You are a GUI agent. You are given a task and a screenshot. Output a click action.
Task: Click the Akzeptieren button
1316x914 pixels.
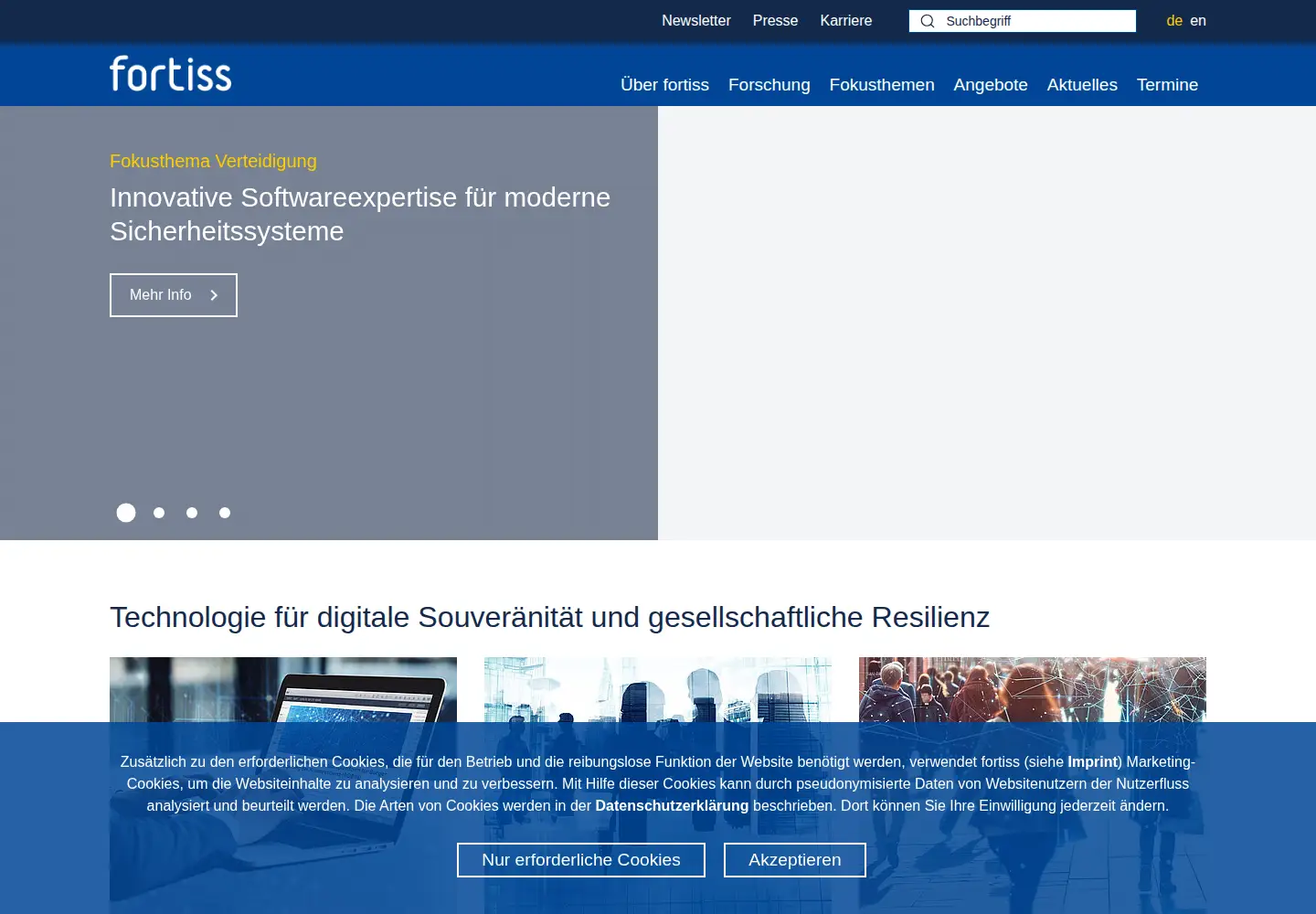pyautogui.click(x=795, y=860)
